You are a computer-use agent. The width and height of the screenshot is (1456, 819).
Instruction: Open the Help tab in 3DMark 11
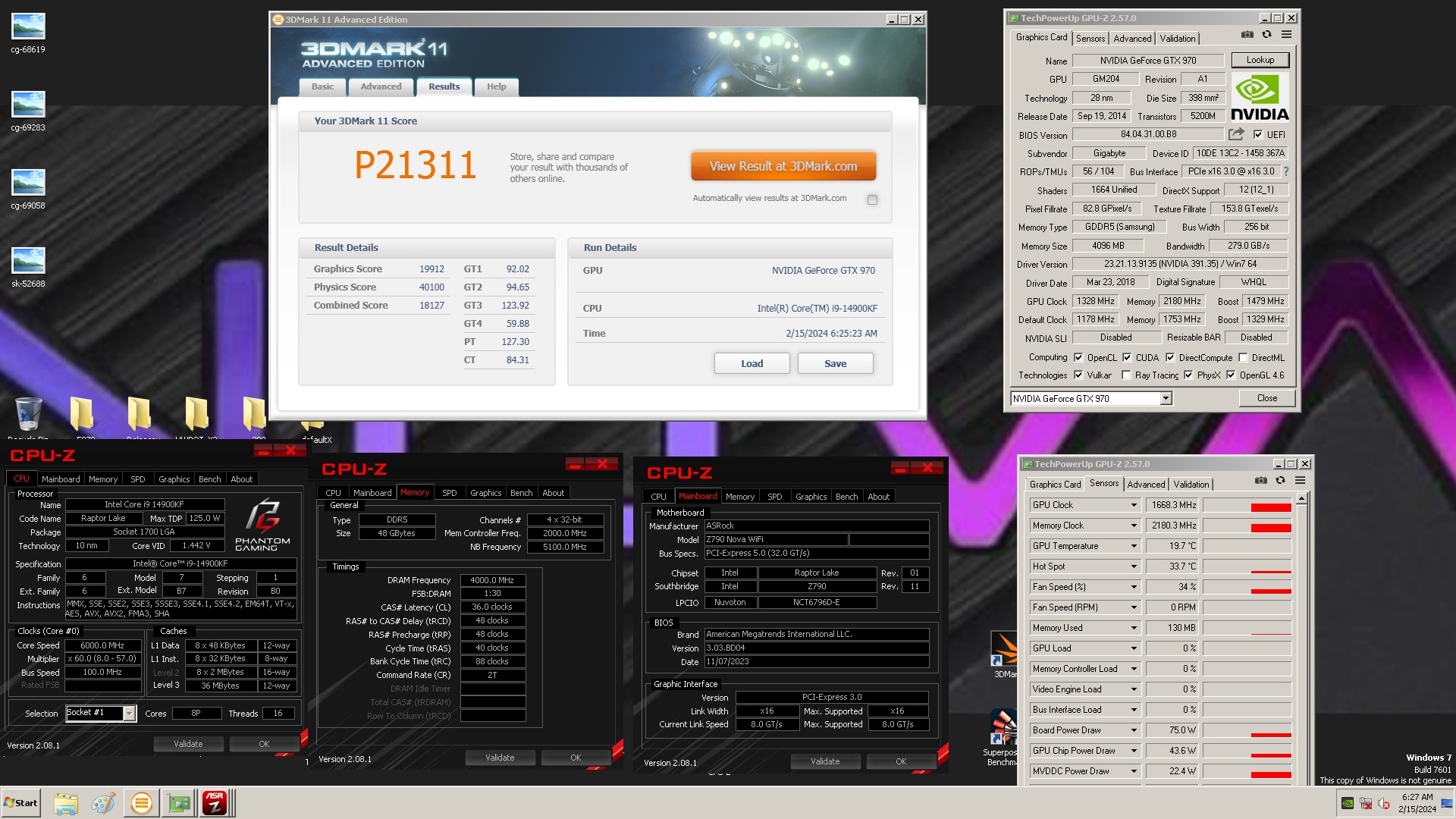[x=496, y=86]
